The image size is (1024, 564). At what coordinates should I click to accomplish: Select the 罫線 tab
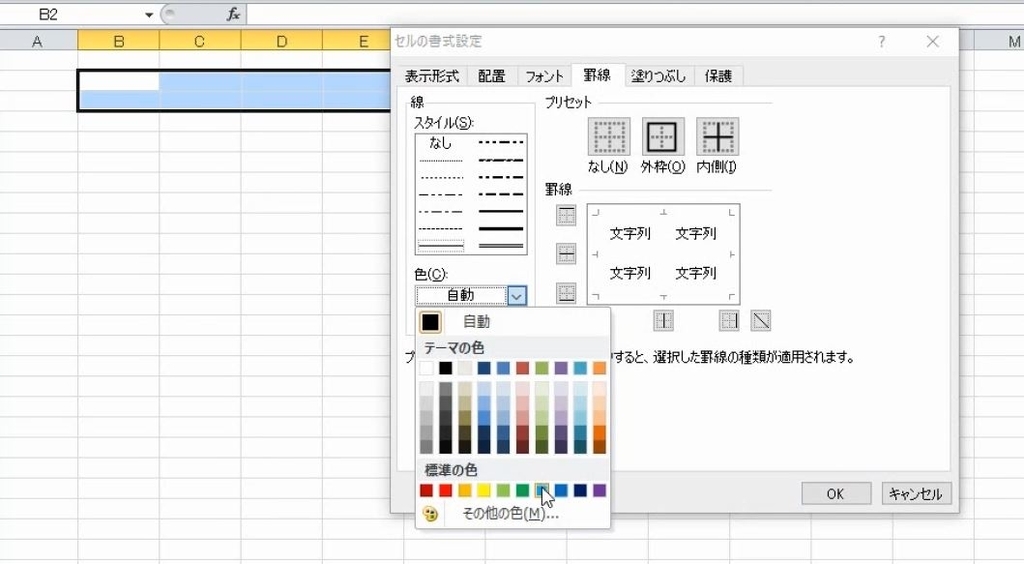point(597,75)
